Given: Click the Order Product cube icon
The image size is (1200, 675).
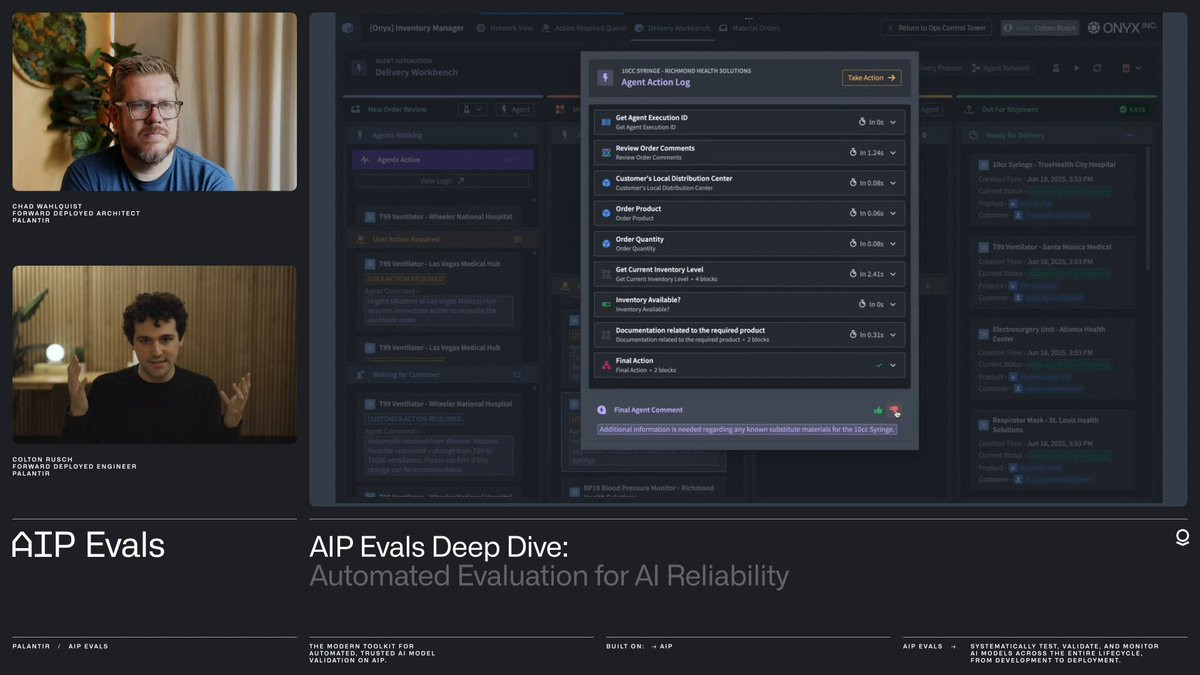Looking at the screenshot, I should pyautogui.click(x=605, y=213).
